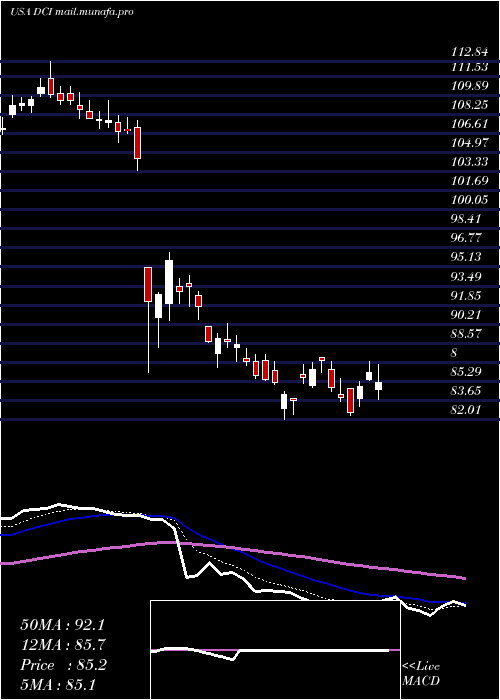
Task: Select the 104.97 price axis label
Action: click(x=470, y=143)
